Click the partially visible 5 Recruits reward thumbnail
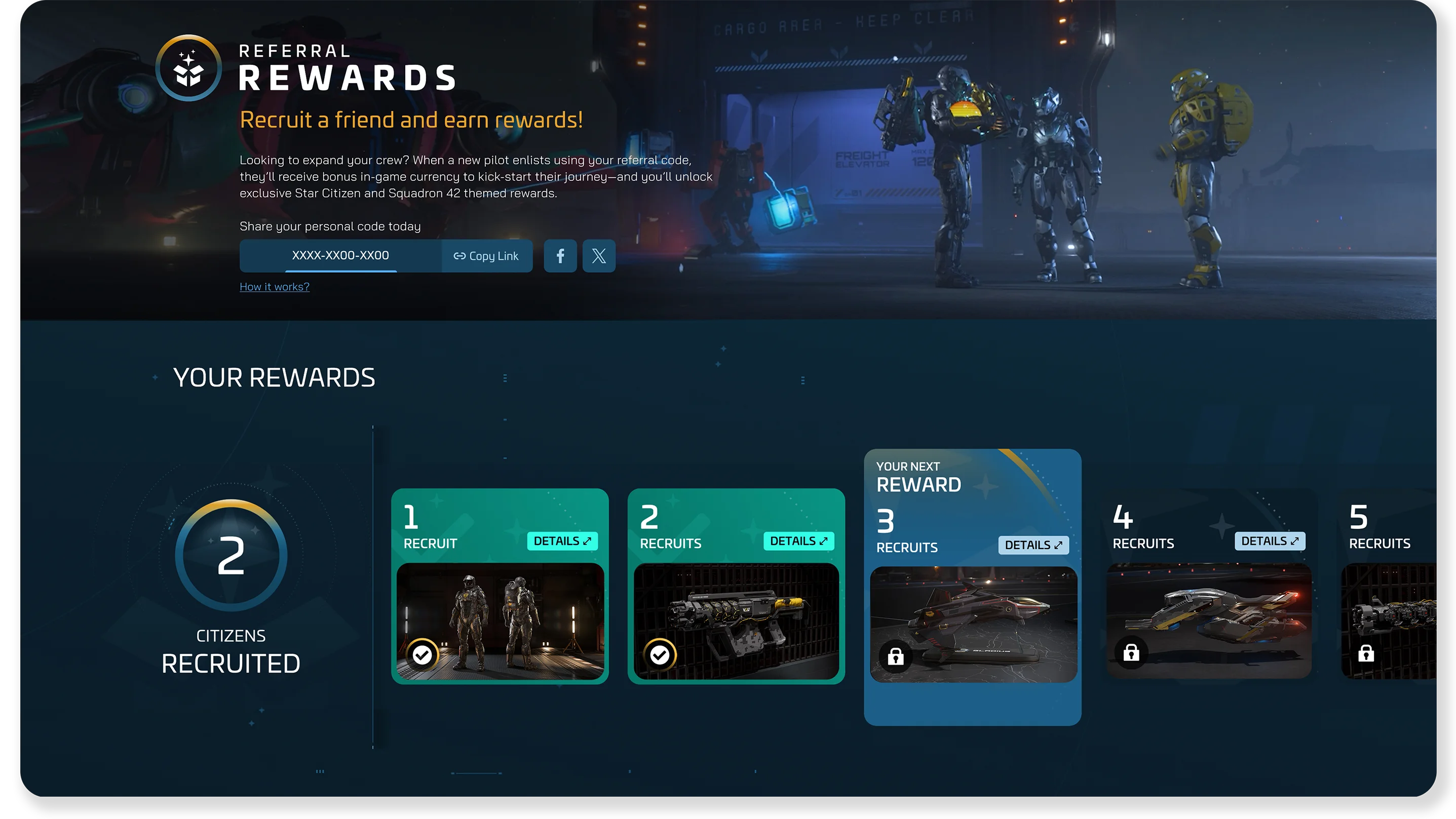1456x819 pixels. [x=1389, y=620]
